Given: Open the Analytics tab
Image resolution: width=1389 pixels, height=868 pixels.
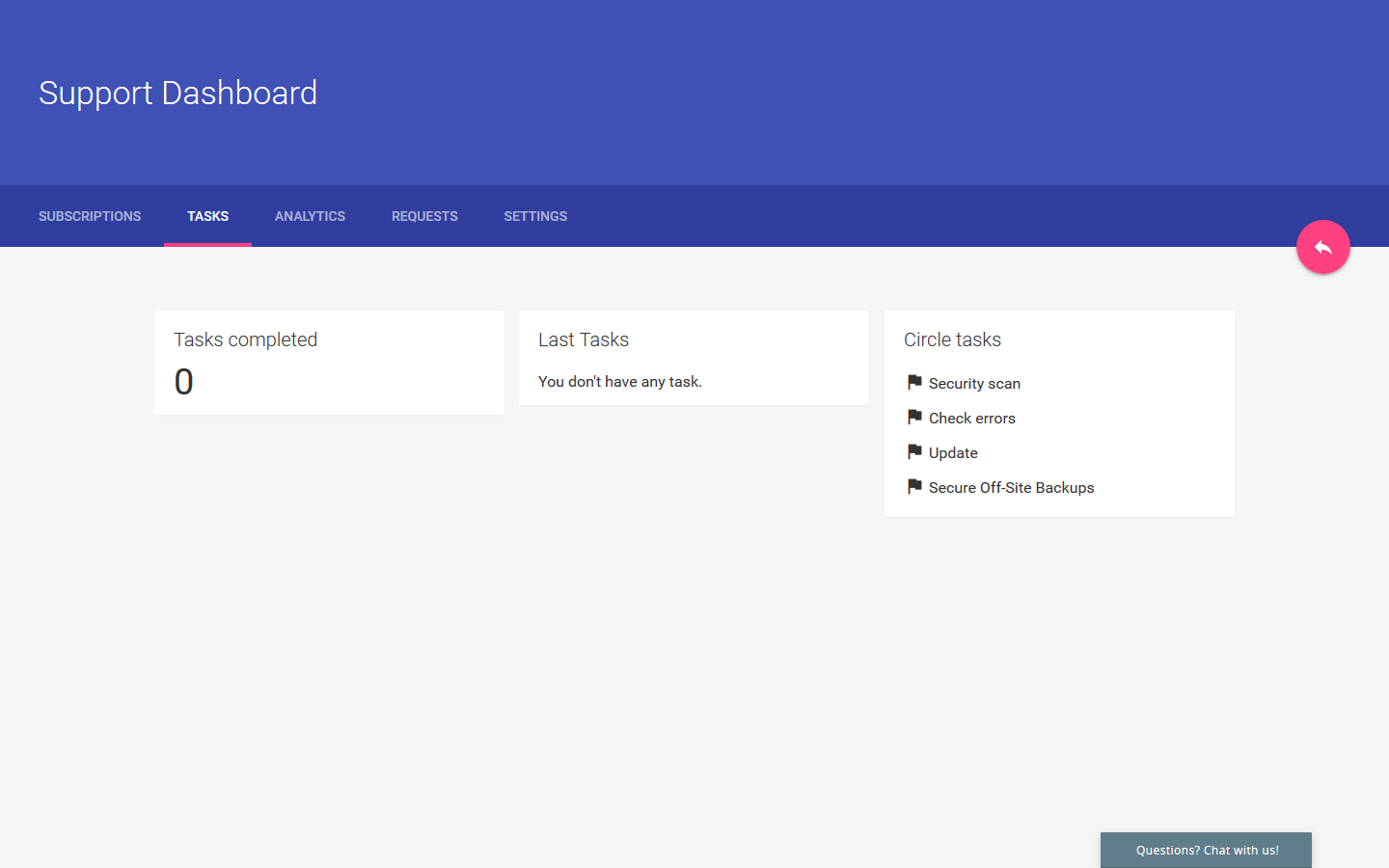Looking at the screenshot, I should point(310,216).
